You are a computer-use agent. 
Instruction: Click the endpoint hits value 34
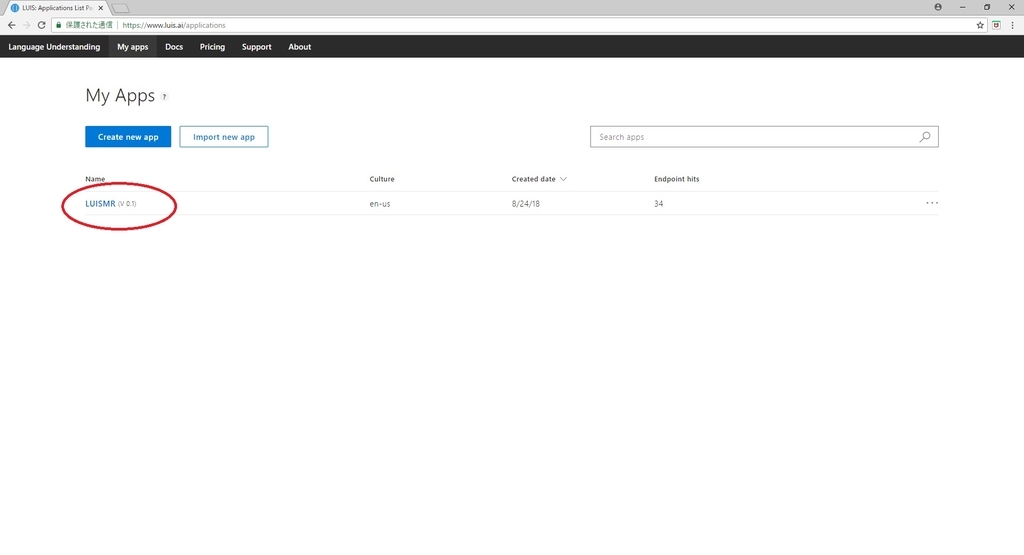(x=658, y=204)
